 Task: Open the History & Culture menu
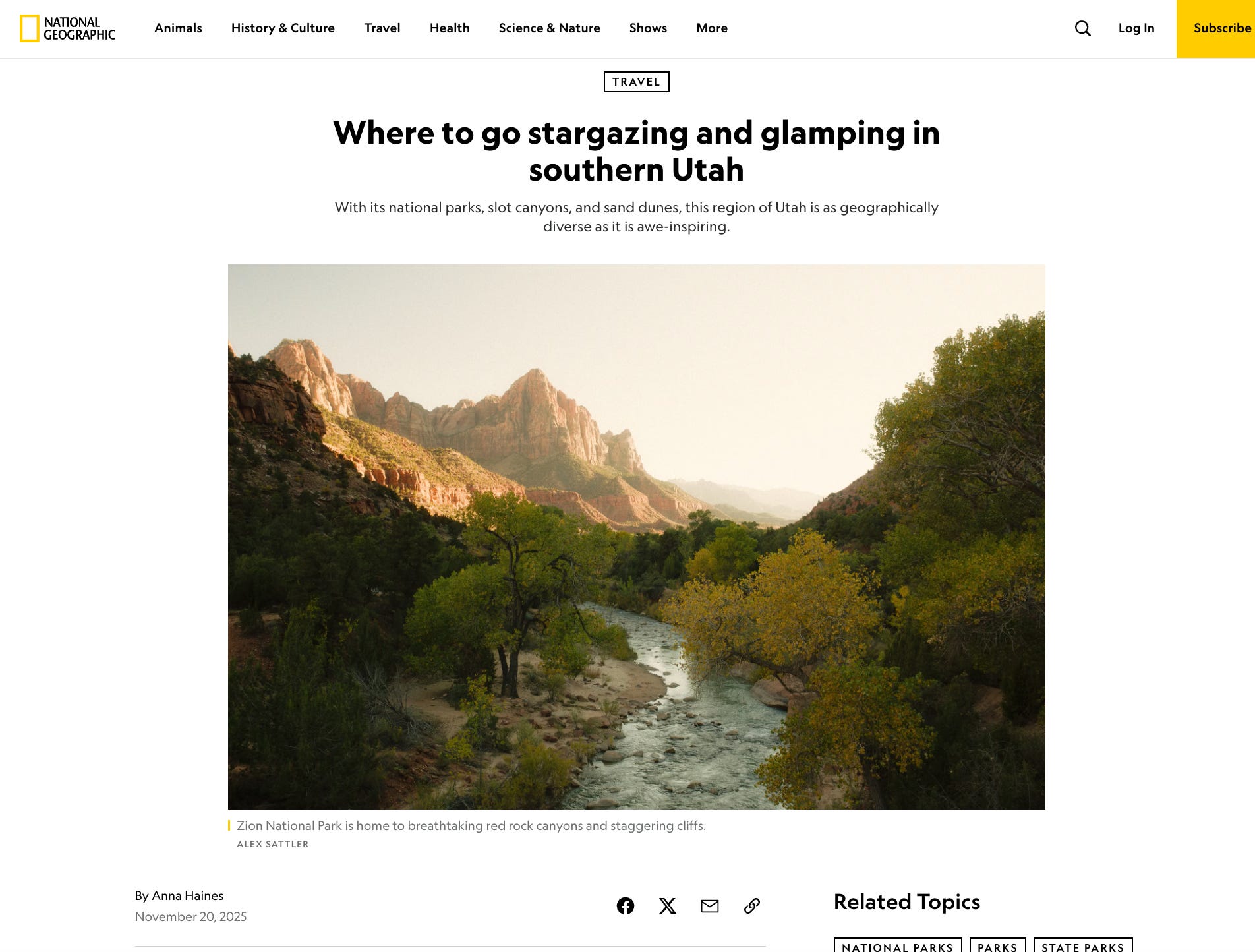coord(283,28)
